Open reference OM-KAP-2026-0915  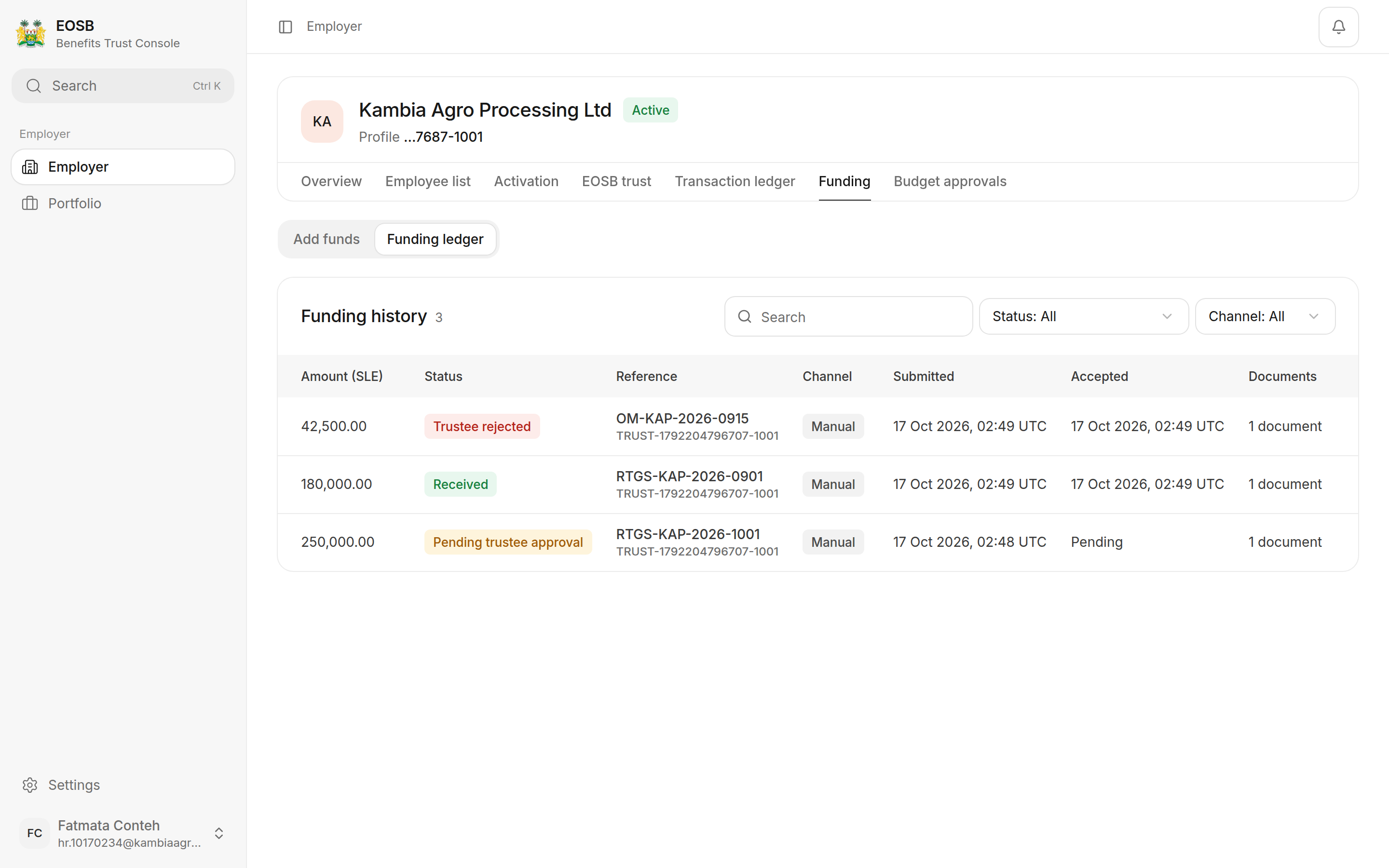pyautogui.click(x=682, y=419)
